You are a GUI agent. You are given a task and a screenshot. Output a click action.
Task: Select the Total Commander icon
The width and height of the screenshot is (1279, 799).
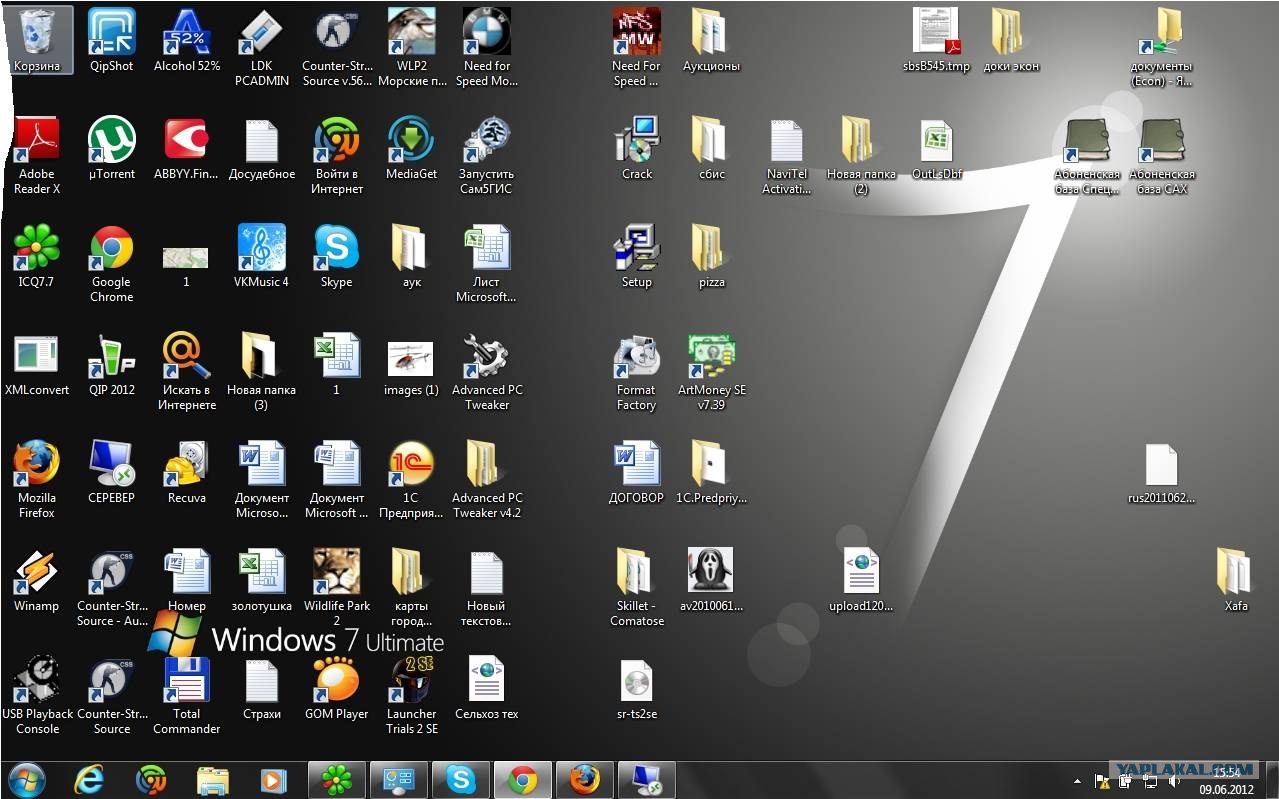click(x=187, y=695)
